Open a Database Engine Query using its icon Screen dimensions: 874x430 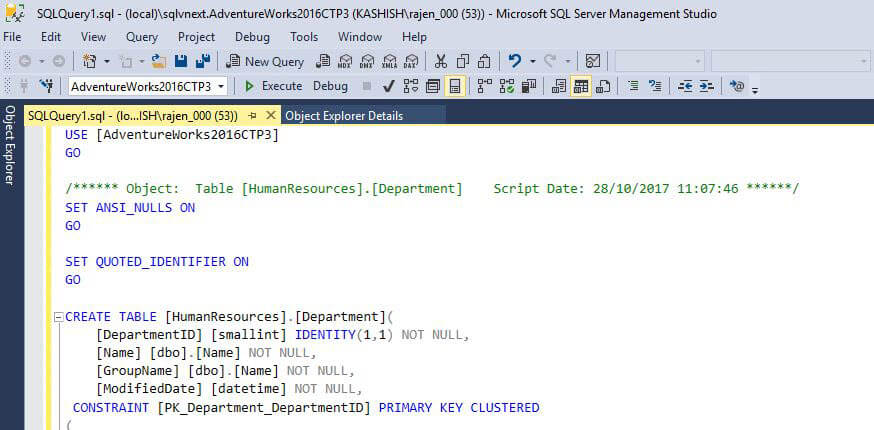pos(323,61)
